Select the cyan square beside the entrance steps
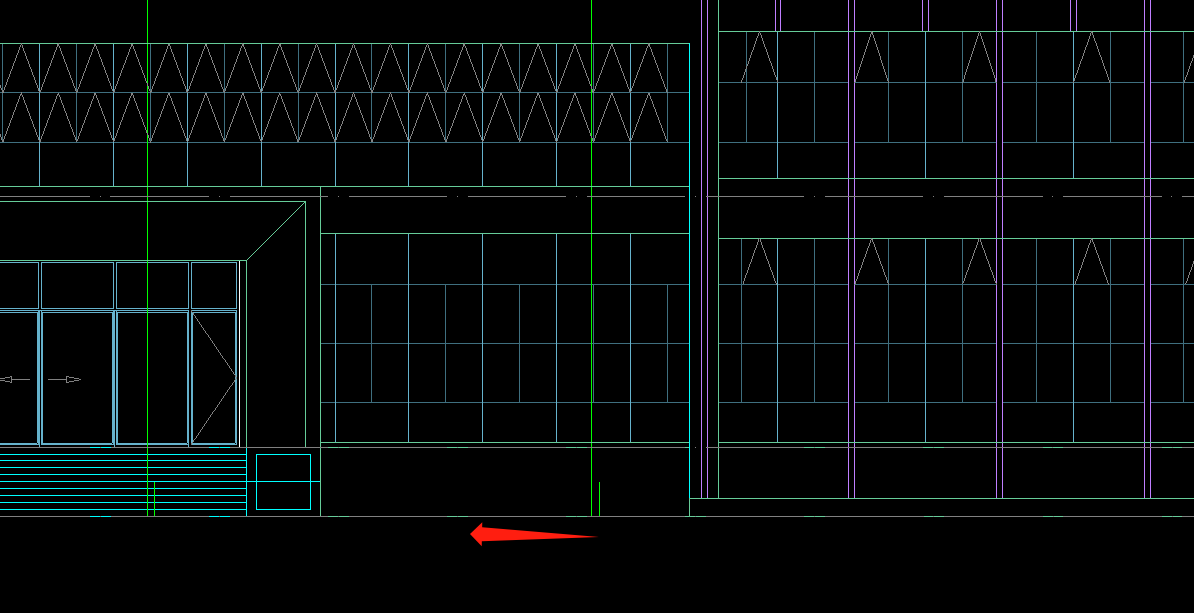This screenshot has height=613, width=1194. pos(283,482)
